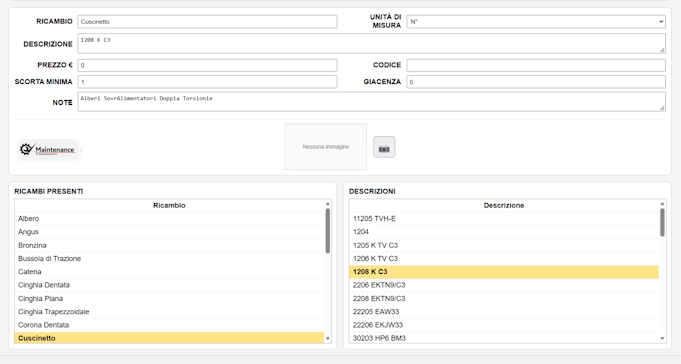Select Cinghia Trapezzoidale row
Viewport: 681px width, 364px height.
pos(169,312)
